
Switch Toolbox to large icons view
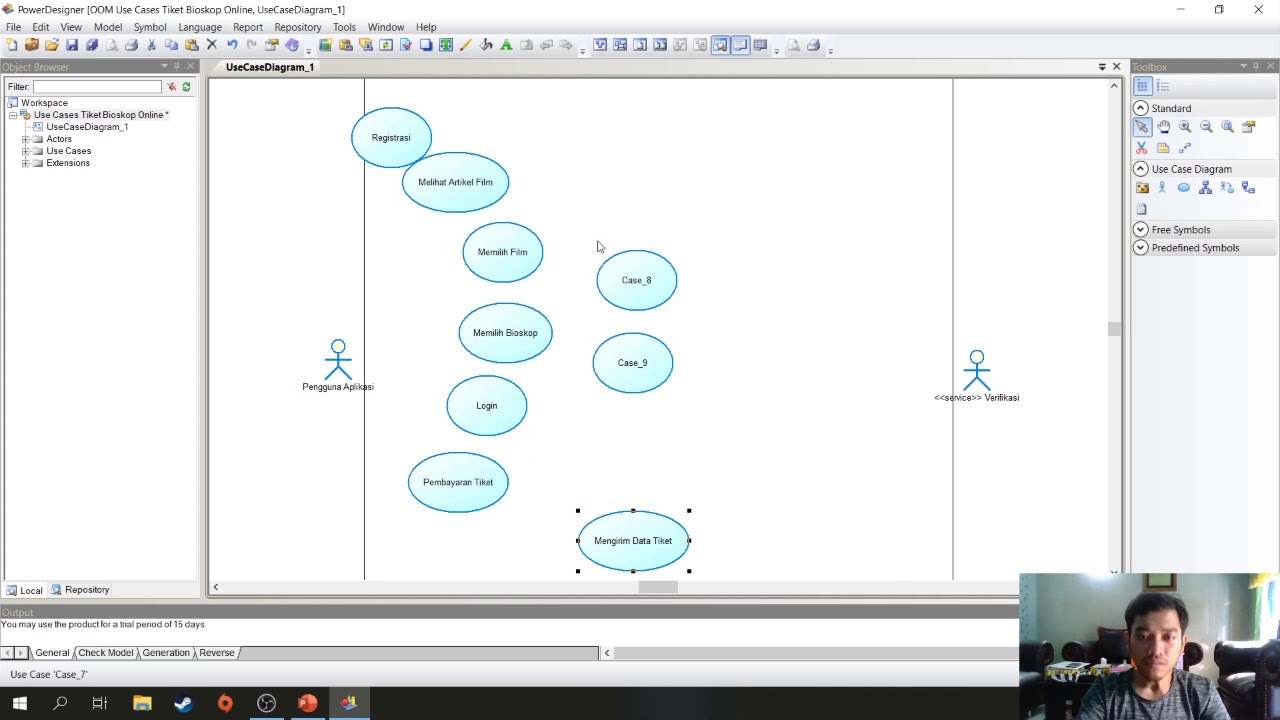click(x=1142, y=86)
